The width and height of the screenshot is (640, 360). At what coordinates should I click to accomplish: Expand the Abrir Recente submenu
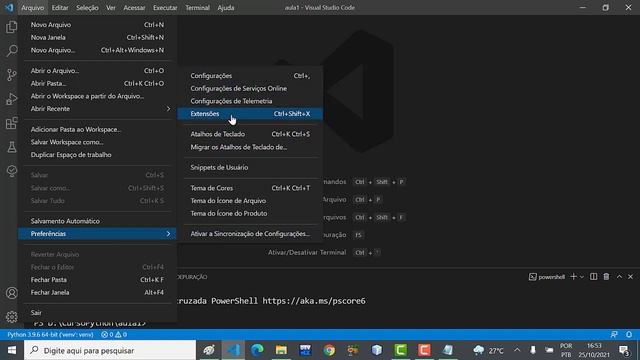pyautogui.click(x=98, y=109)
